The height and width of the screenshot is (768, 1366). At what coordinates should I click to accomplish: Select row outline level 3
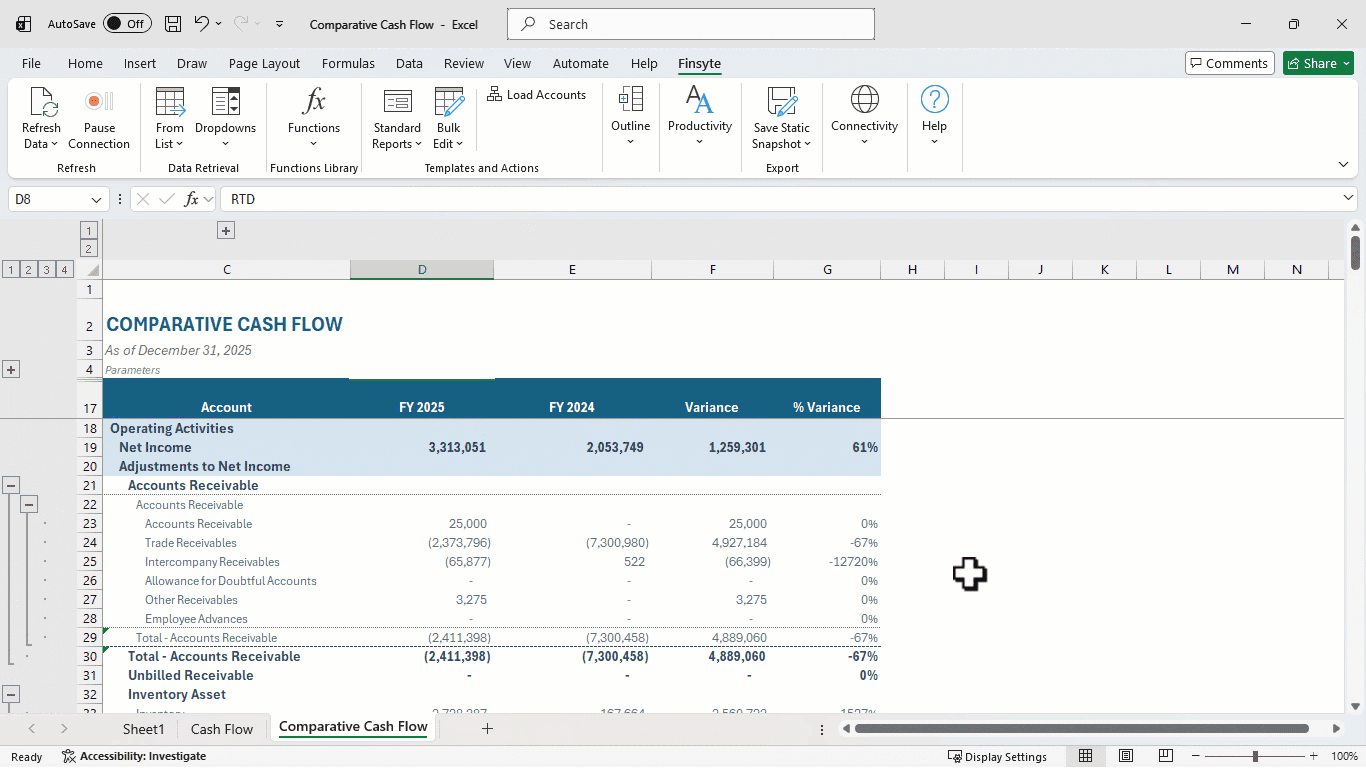[x=46, y=269]
